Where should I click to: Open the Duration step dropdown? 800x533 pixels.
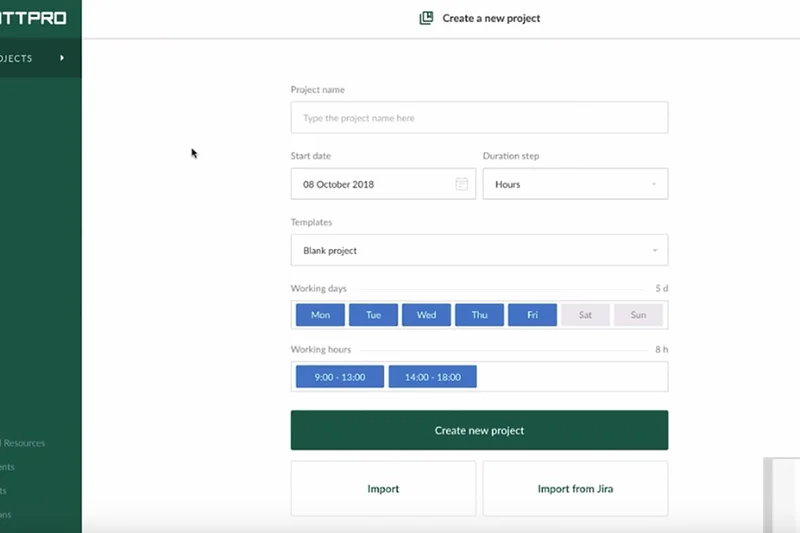click(x=575, y=184)
